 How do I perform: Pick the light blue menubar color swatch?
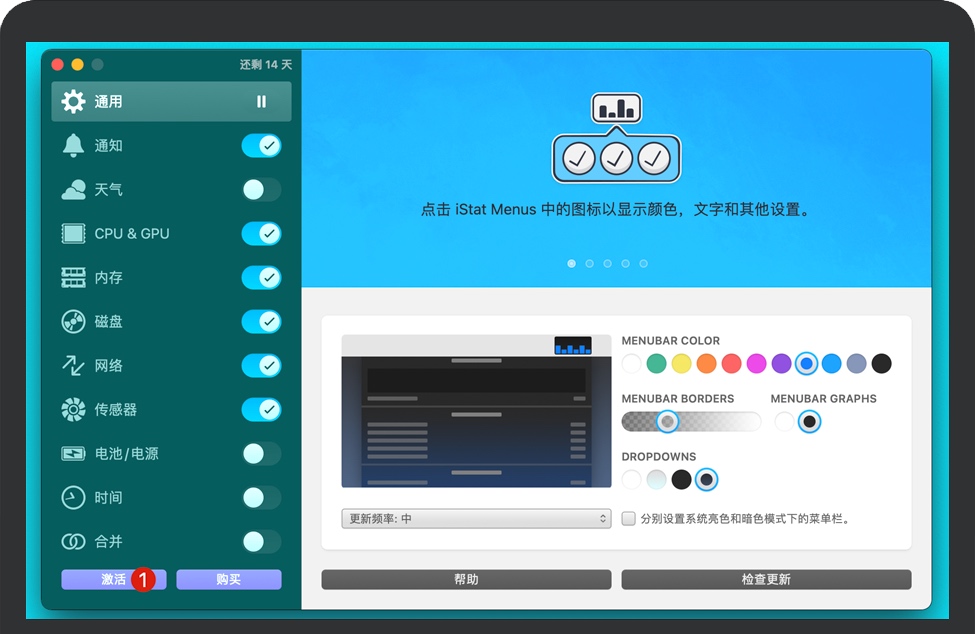831,364
